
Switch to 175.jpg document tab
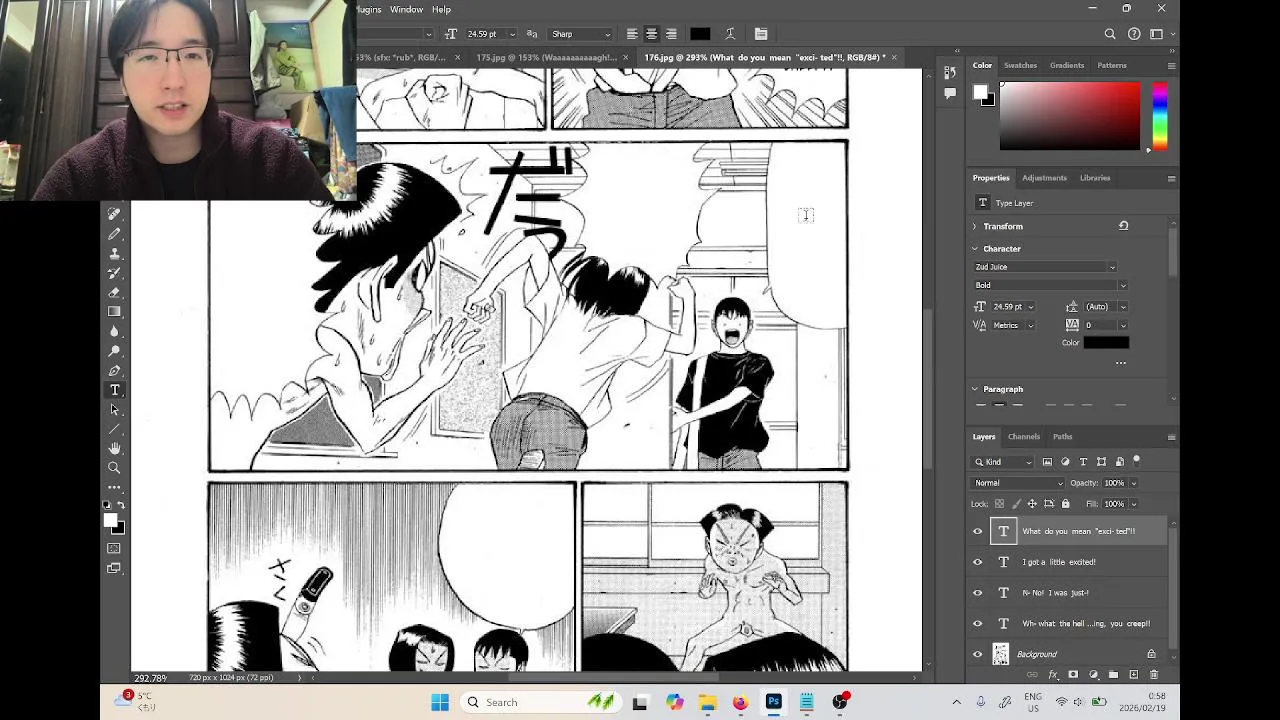pyautogui.click(x=546, y=58)
